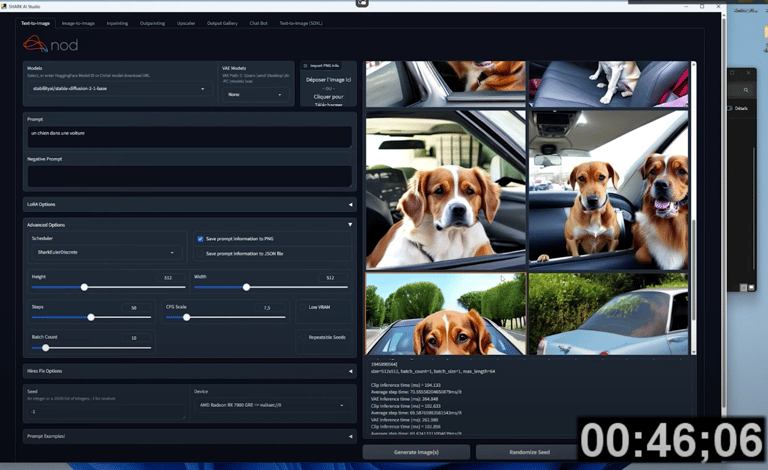Select the top-right thumbnail of a dog on a car seat
The width and height of the screenshot is (768, 470).
608,84
